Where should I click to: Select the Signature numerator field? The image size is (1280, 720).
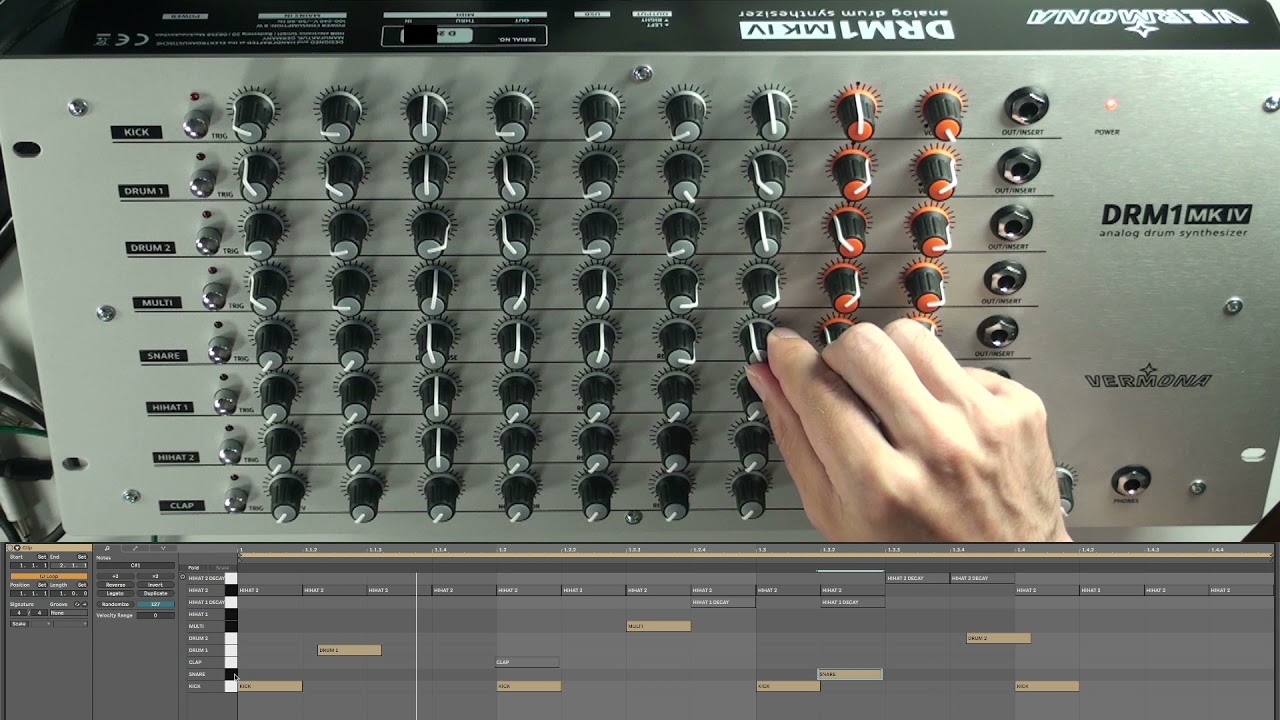pyautogui.click(x=19, y=613)
